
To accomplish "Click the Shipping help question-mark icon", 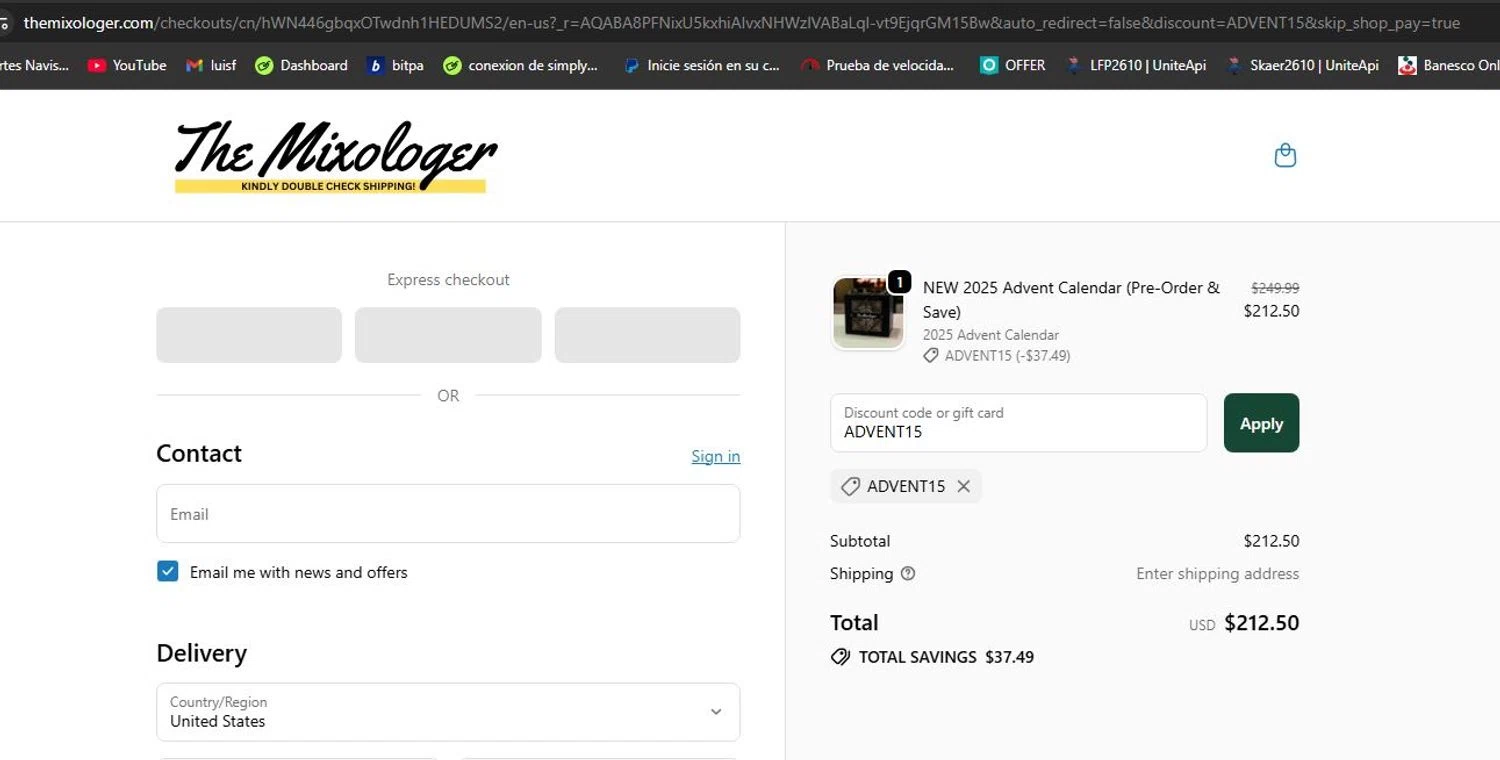I will tap(908, 573).
